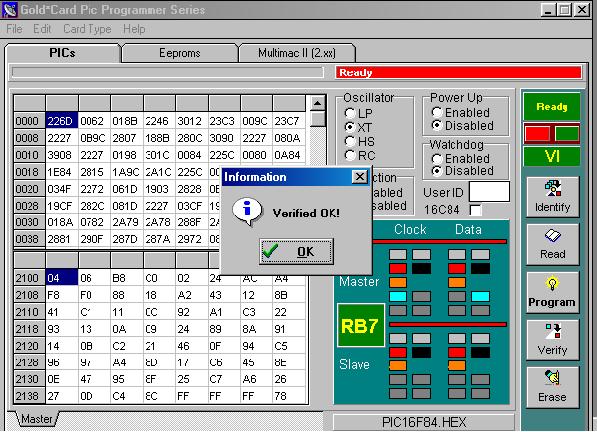Minimize the Gold Card Programmer window
597x432 pixels.
pyautogui.click(x=548, y=10)
